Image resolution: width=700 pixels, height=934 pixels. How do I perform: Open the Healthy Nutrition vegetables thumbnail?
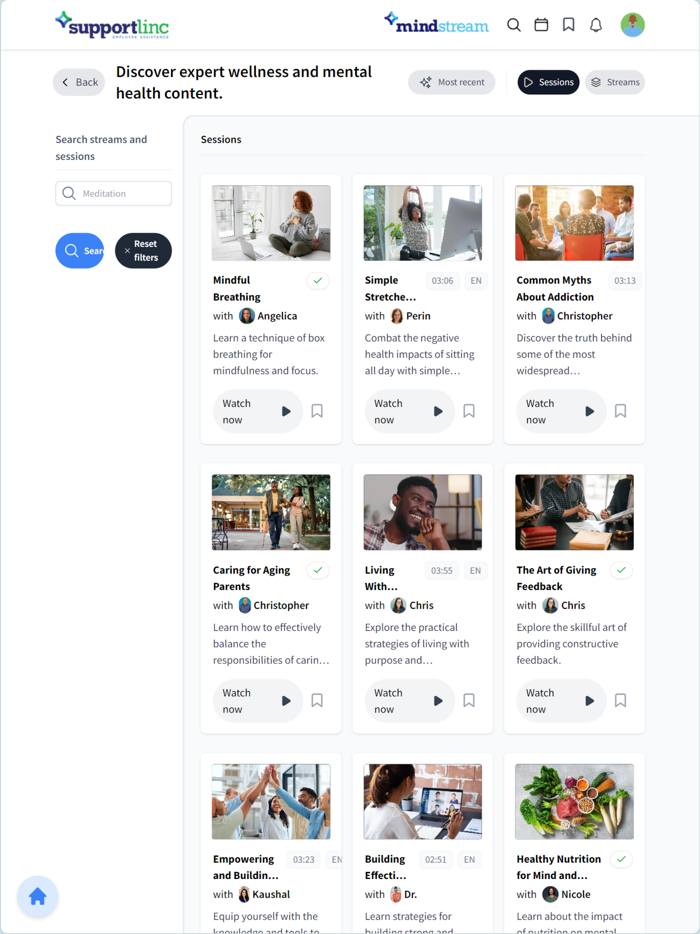[x=574, y=802]
